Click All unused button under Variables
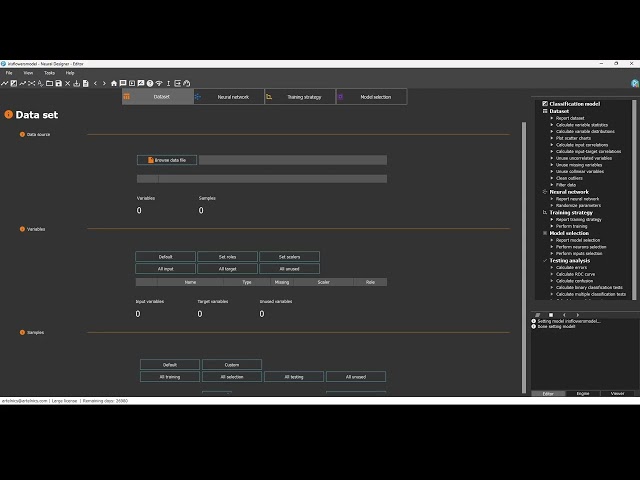Viewport: 640px width, 480px height. 289,269
